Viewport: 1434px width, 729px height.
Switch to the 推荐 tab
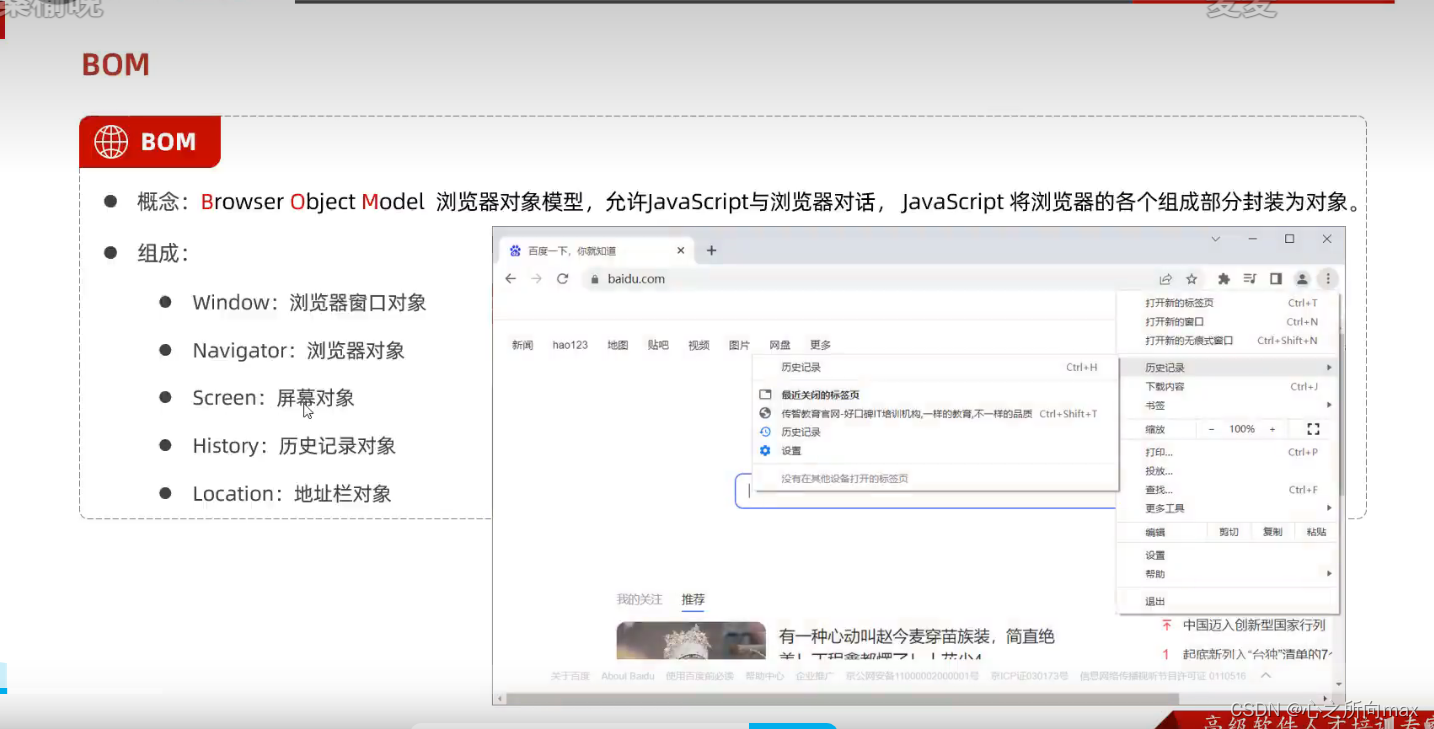pyautogui.click(x=693, y=598)
